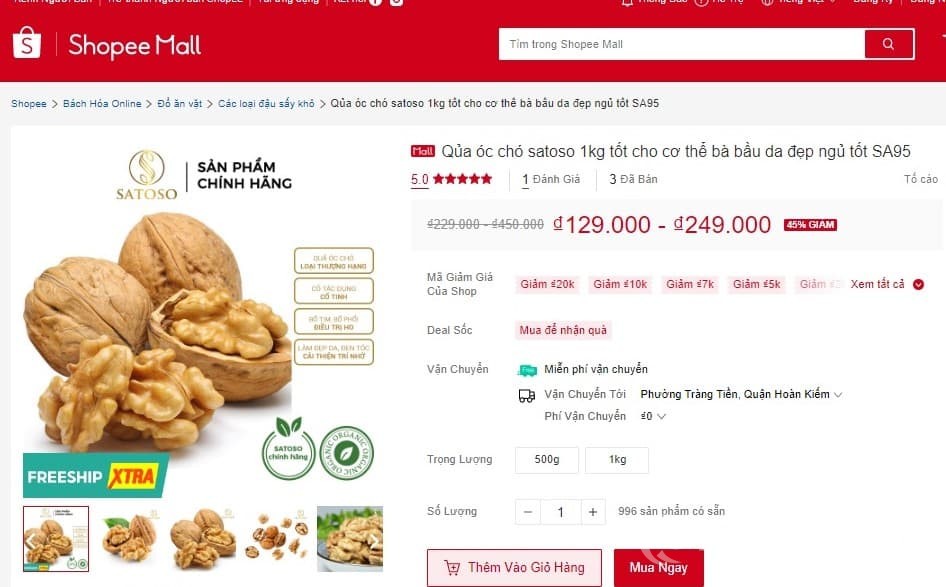946x587 pixels.
Task: Go to Bách Hóa Online breadcrumb
Action: pos(102,104)
